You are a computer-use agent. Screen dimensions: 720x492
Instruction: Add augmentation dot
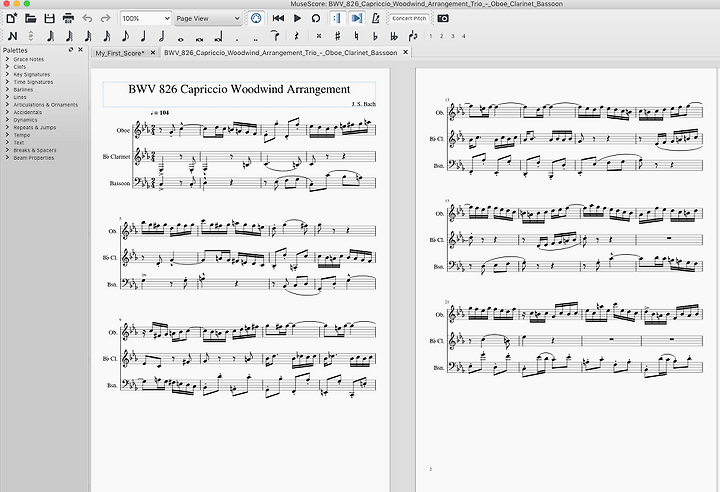237,39
